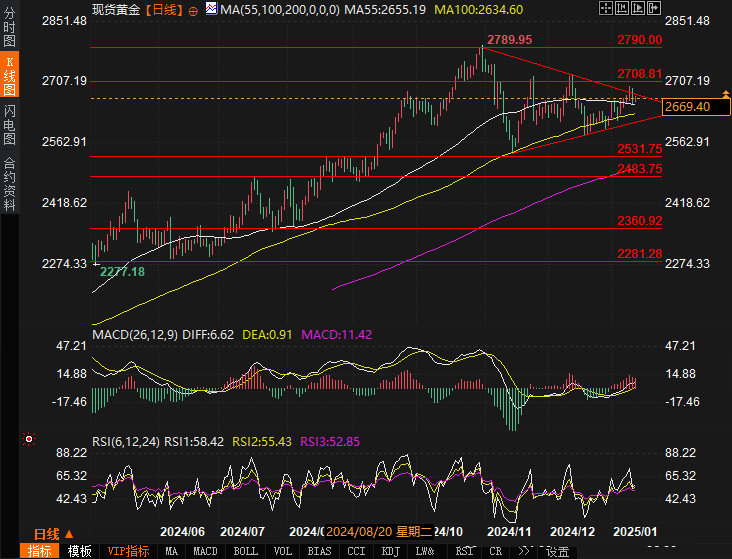This screenshot has height=559, width=732.
Task: Switch to 闪电图 view
Action: (x=9, y=120)
